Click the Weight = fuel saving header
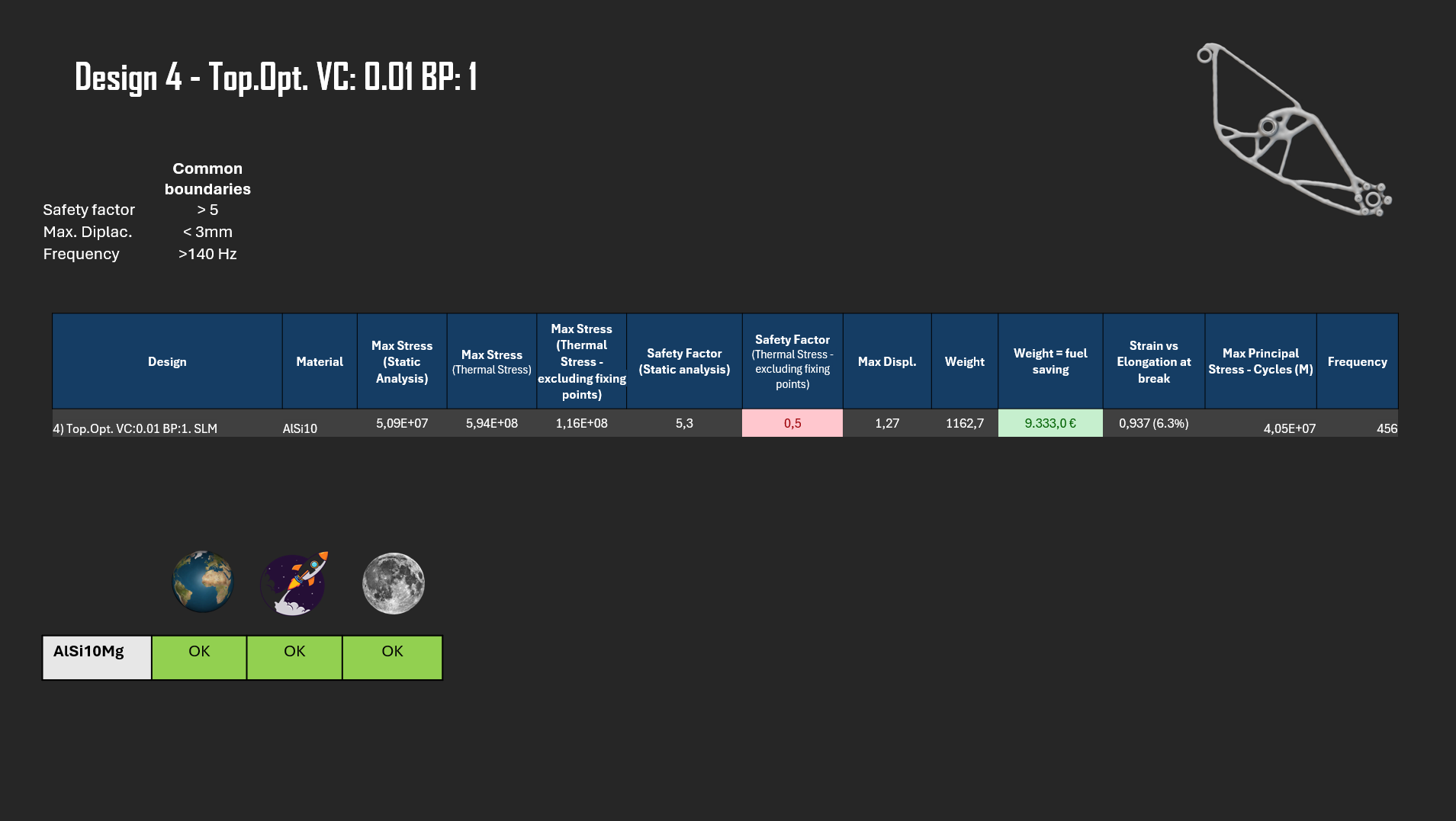The height and width of the screenshot is (821, 1456). pyautogui.click(x=1049, y=361)
